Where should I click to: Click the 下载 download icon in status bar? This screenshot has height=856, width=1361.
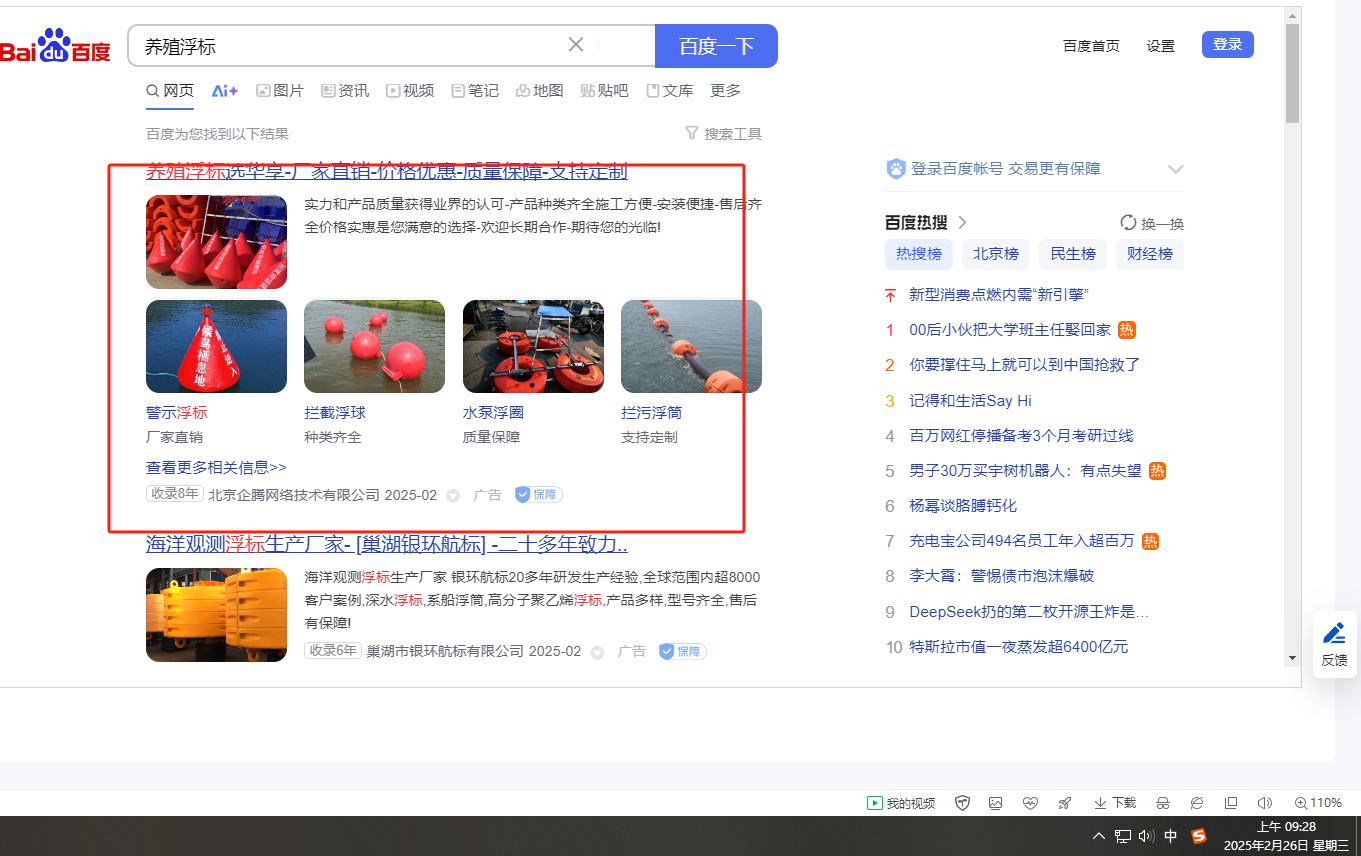pos(1100,803)
